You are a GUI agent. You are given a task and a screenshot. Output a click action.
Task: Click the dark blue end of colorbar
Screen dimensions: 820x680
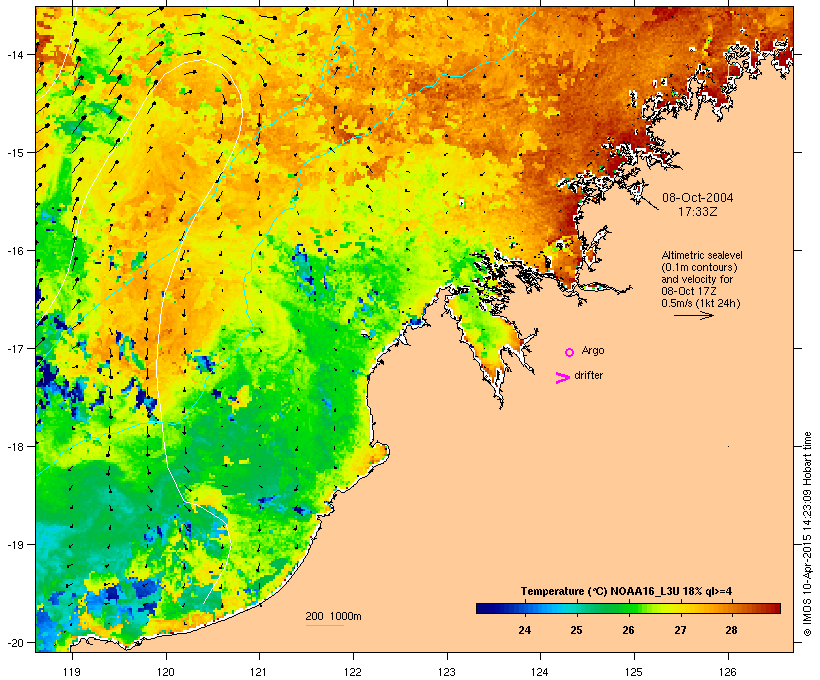(484, 608)
